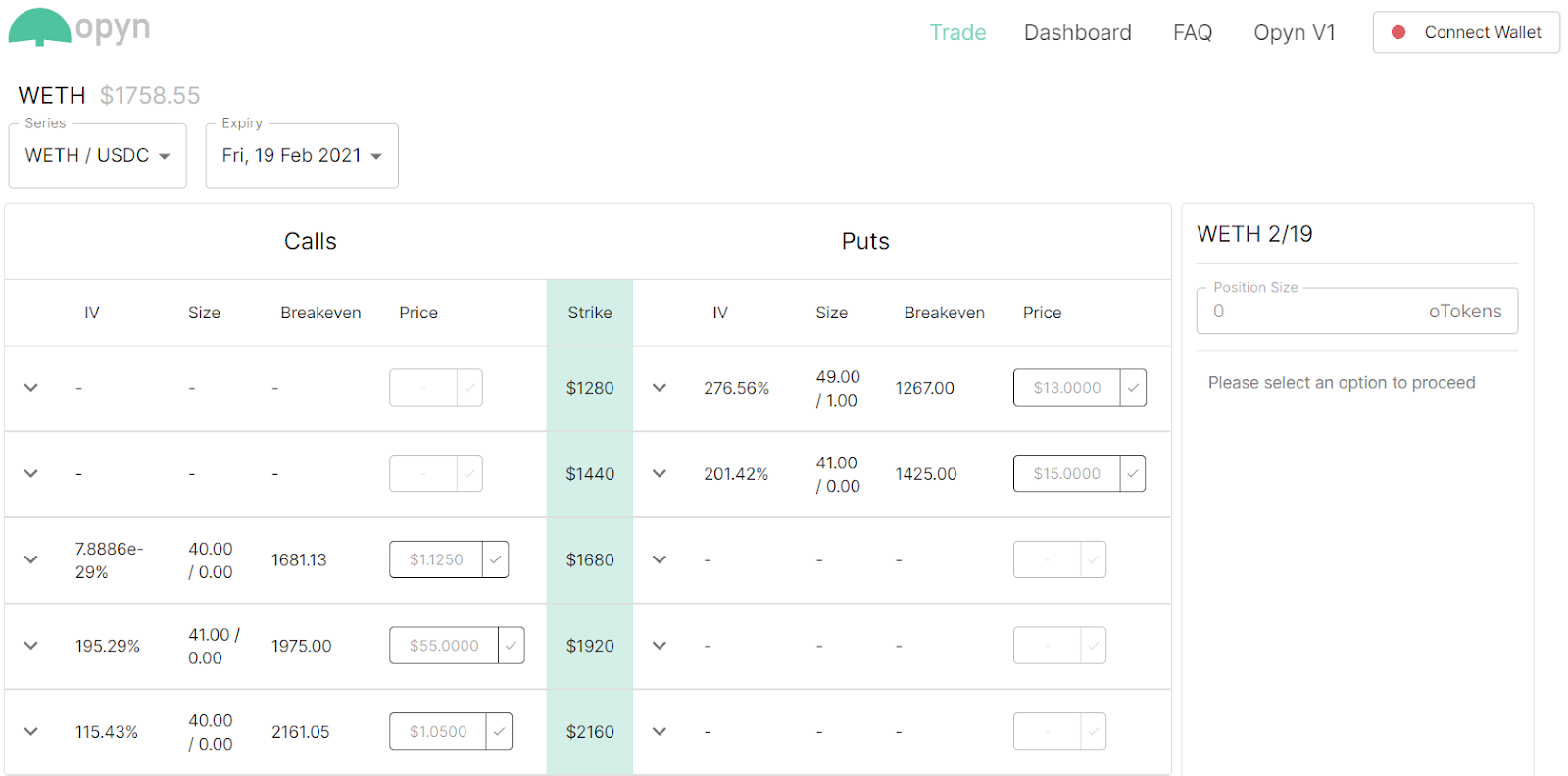Viewport: 1568px width, 776px height.
Task: Focus the Position Size input field
Action: tap(1313, 312)
